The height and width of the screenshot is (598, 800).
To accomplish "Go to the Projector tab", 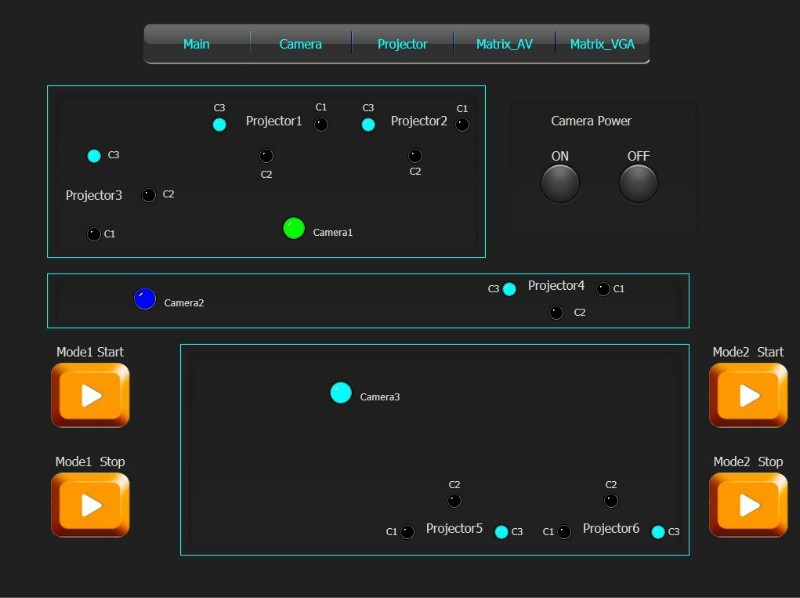I will coord(402,44).
